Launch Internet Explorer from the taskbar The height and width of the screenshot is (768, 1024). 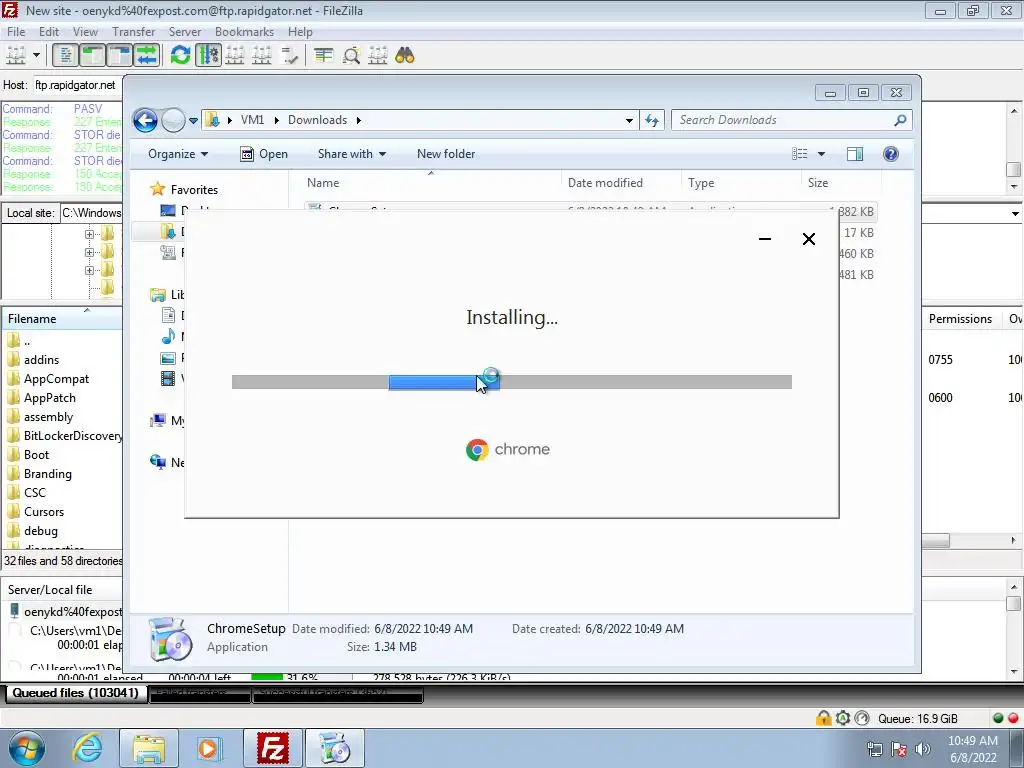(88, 748)
